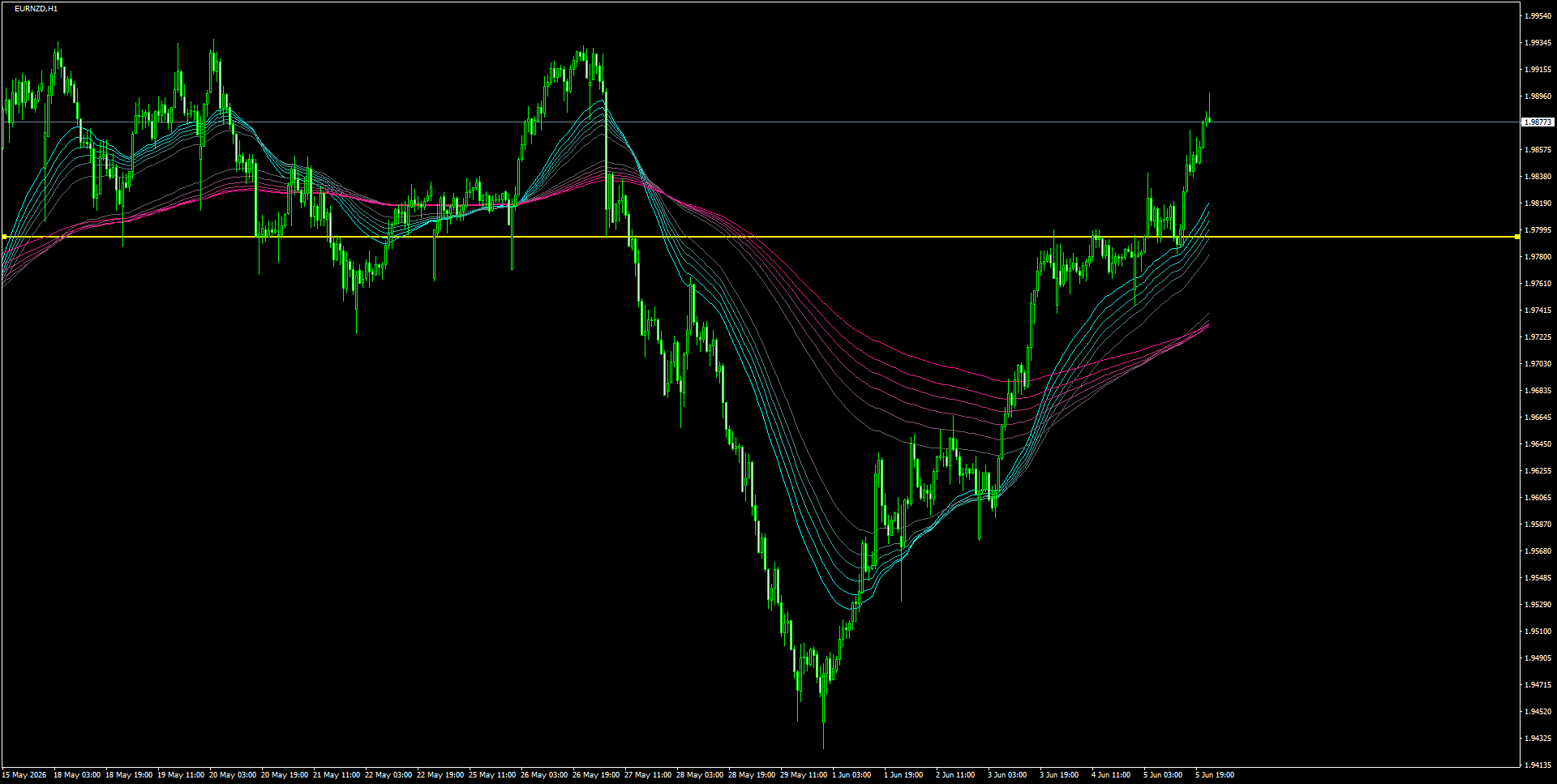Click the 1.95485 price axis label
The width and height of the screenshot is (1557, 784).
coord(1538,578)
